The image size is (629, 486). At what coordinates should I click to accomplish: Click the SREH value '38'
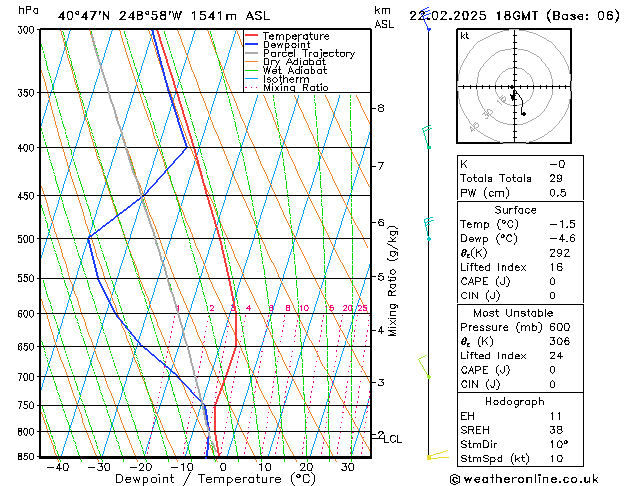556,430
